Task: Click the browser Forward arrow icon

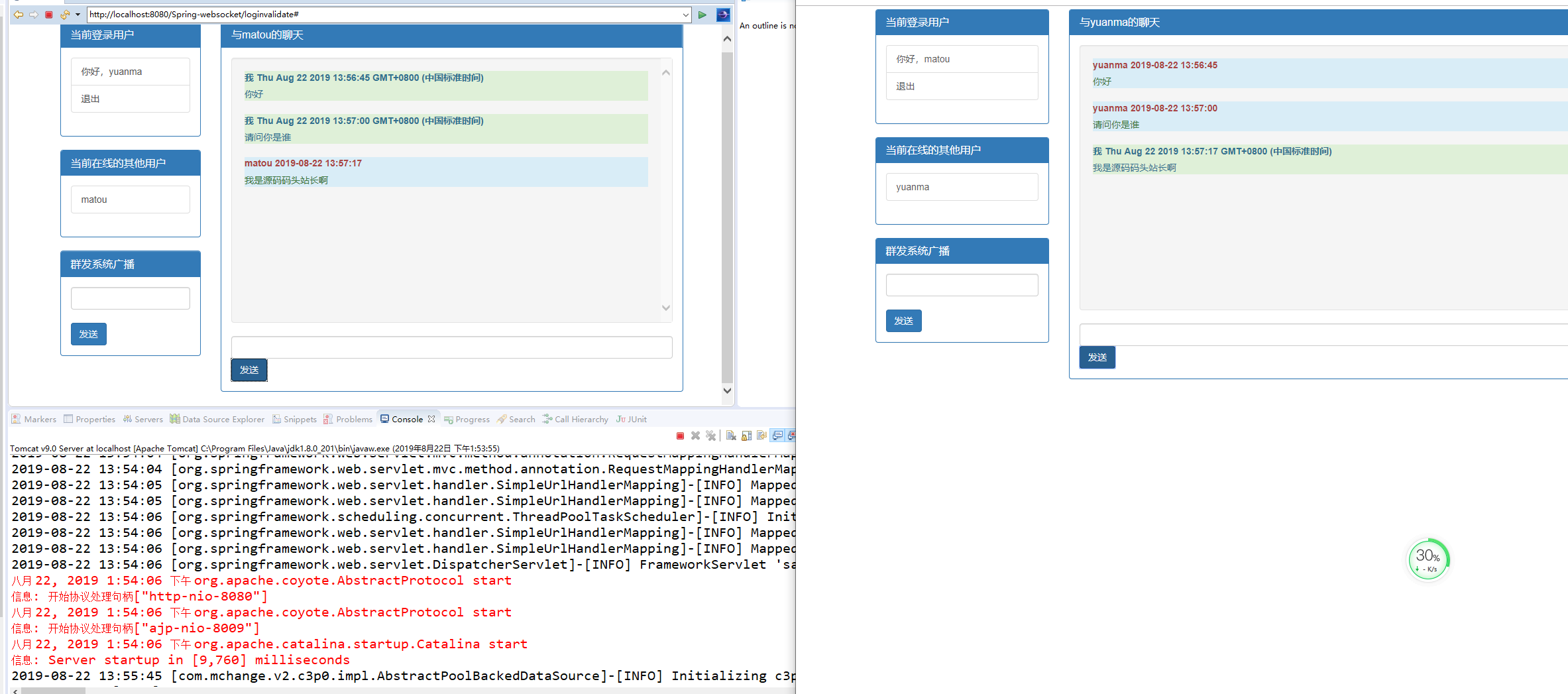Action: click(x=34, y=15)
